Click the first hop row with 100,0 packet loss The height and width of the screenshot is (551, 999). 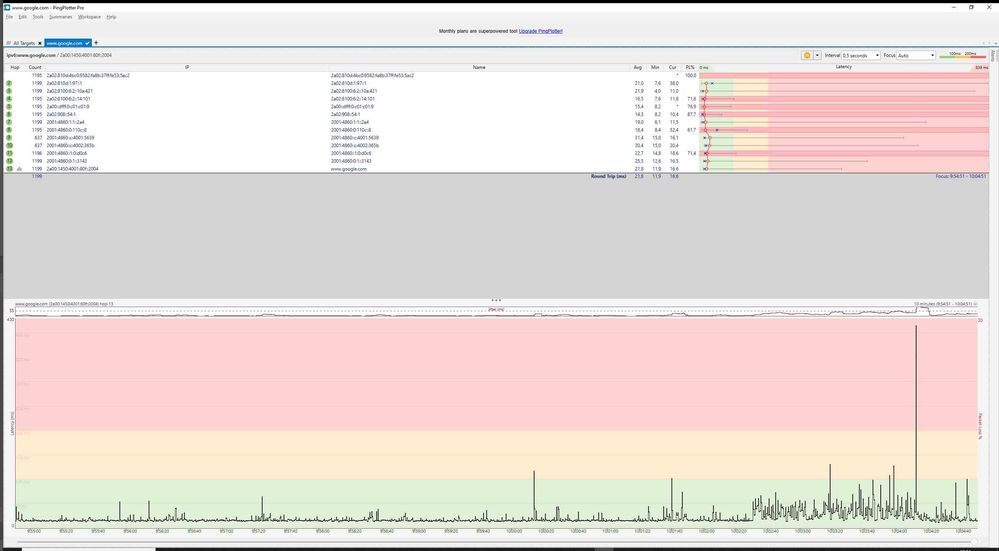pos(496,75)
